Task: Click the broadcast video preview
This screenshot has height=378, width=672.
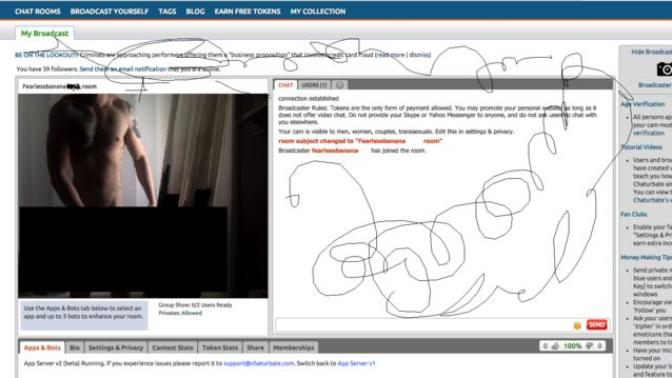Action: [143, 196]
